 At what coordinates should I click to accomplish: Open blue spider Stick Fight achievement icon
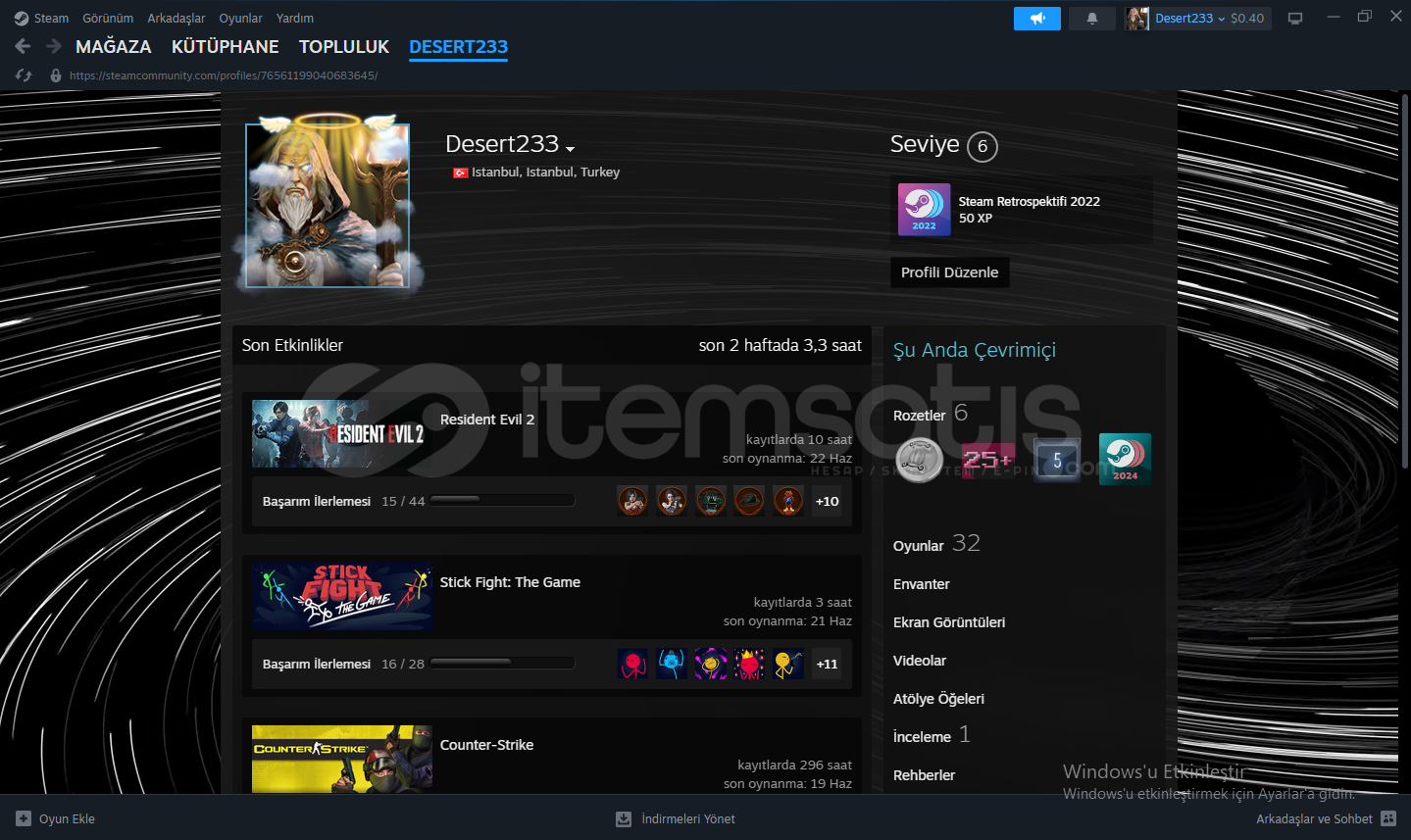(x=672, y=664)
